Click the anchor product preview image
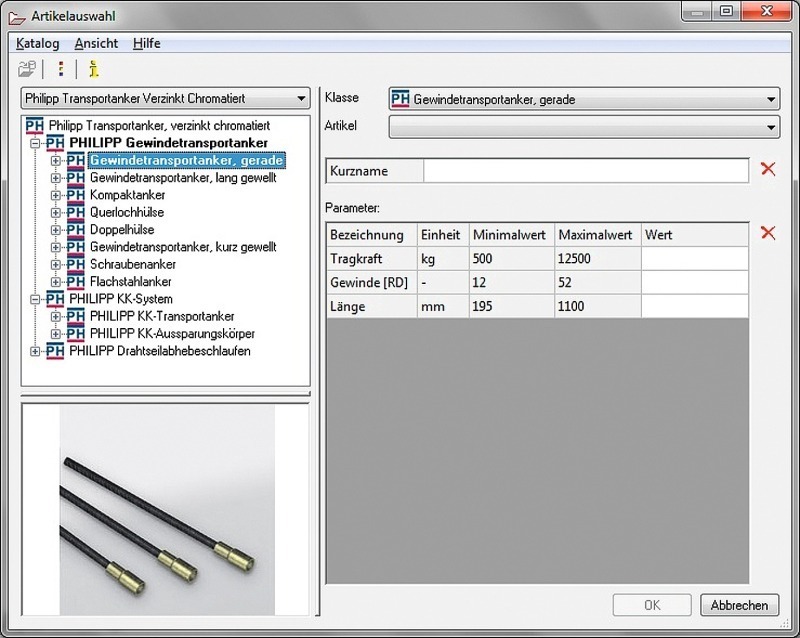 167,509
